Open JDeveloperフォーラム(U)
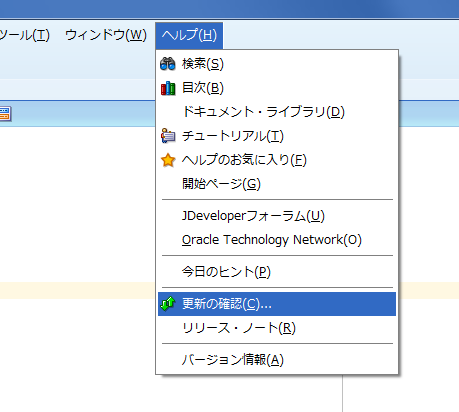 [x=277, y=216]
